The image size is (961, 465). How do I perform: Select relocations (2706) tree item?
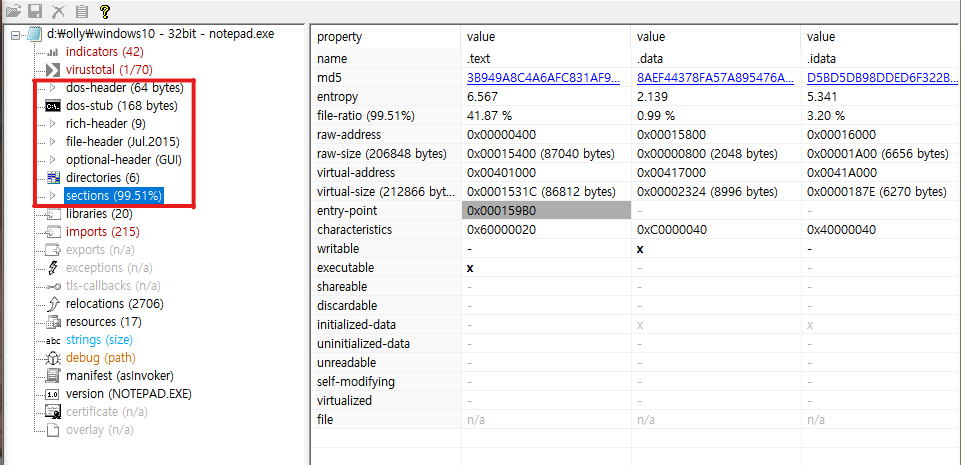click(x=115, y=304)
